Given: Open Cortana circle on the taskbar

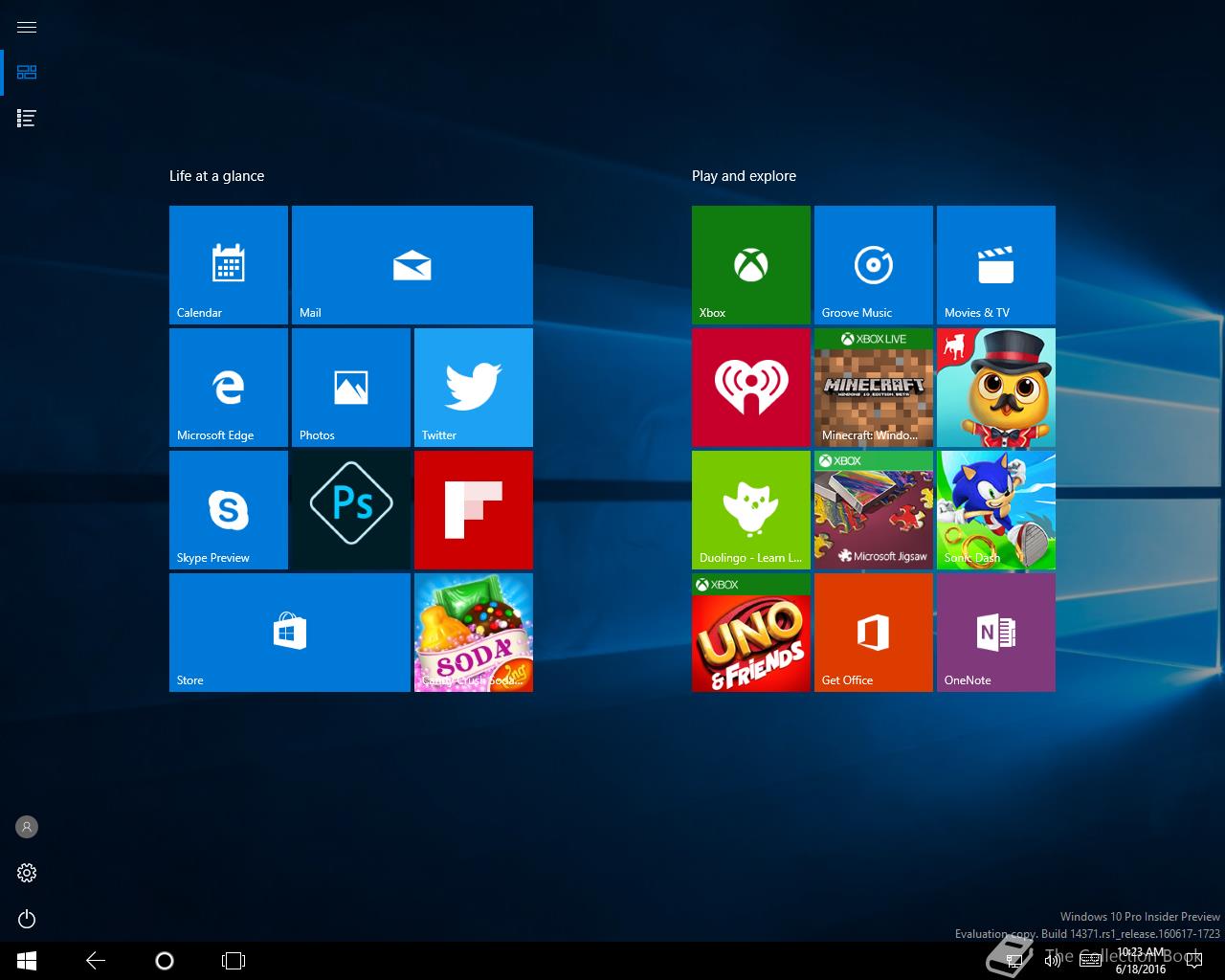Looking at the screenshot, I should tap(165, 961).
